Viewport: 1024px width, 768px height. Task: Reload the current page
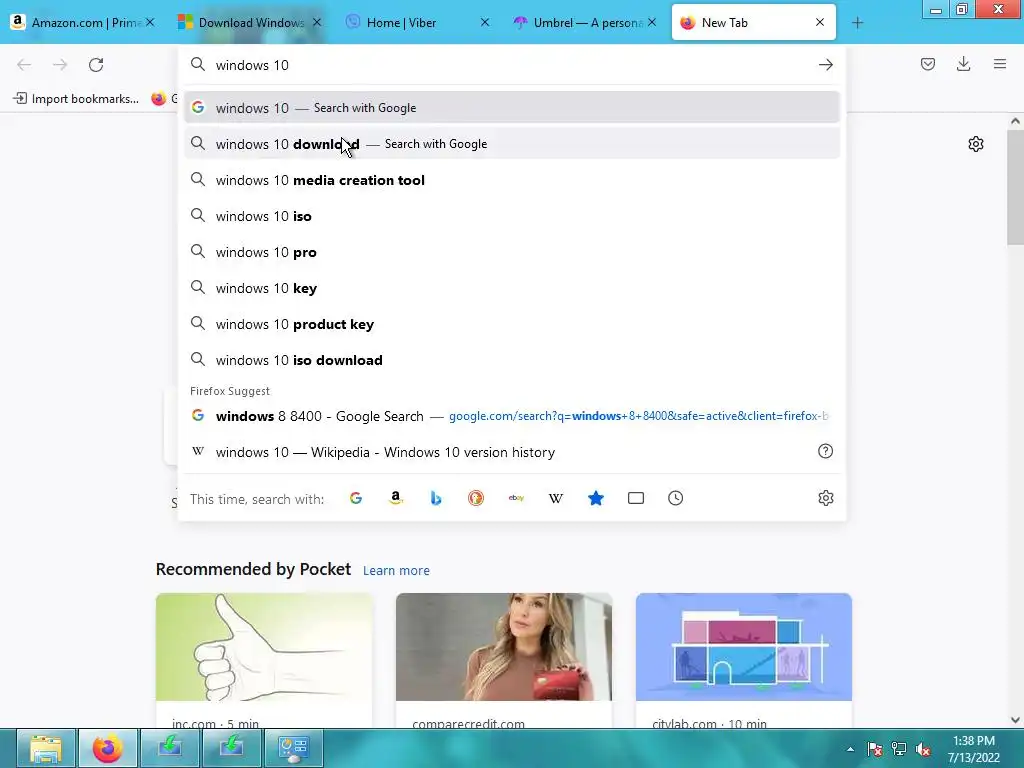click(96, 65)
